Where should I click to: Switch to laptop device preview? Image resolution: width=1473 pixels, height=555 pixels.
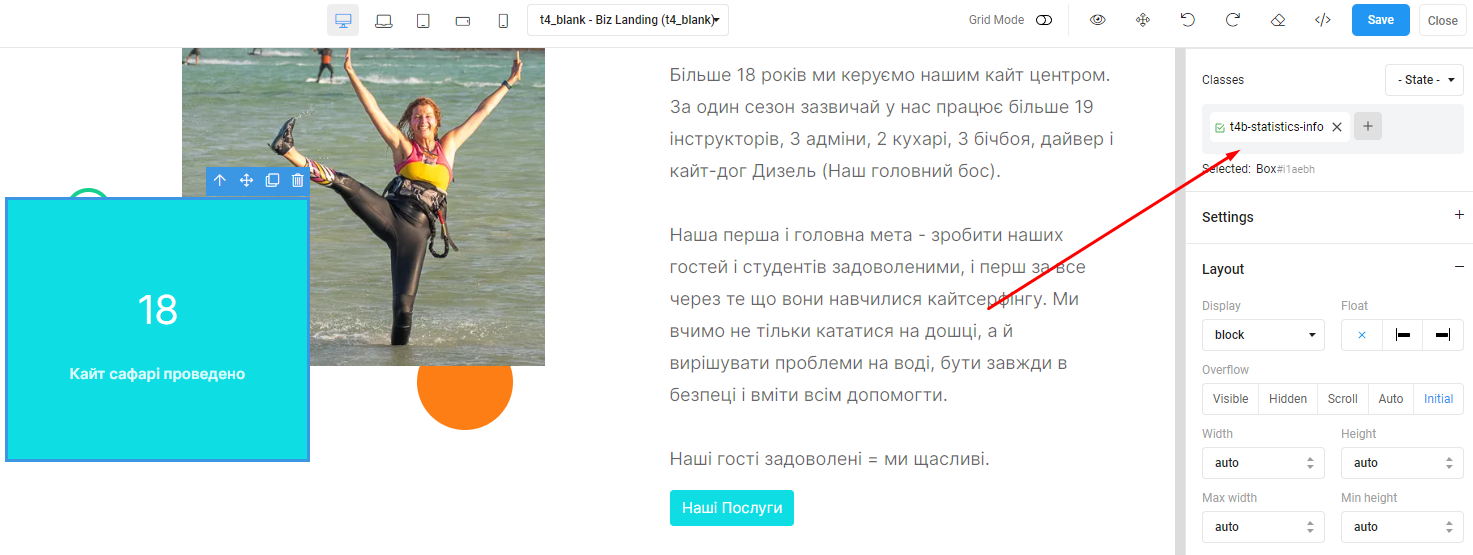pos(383,20)
